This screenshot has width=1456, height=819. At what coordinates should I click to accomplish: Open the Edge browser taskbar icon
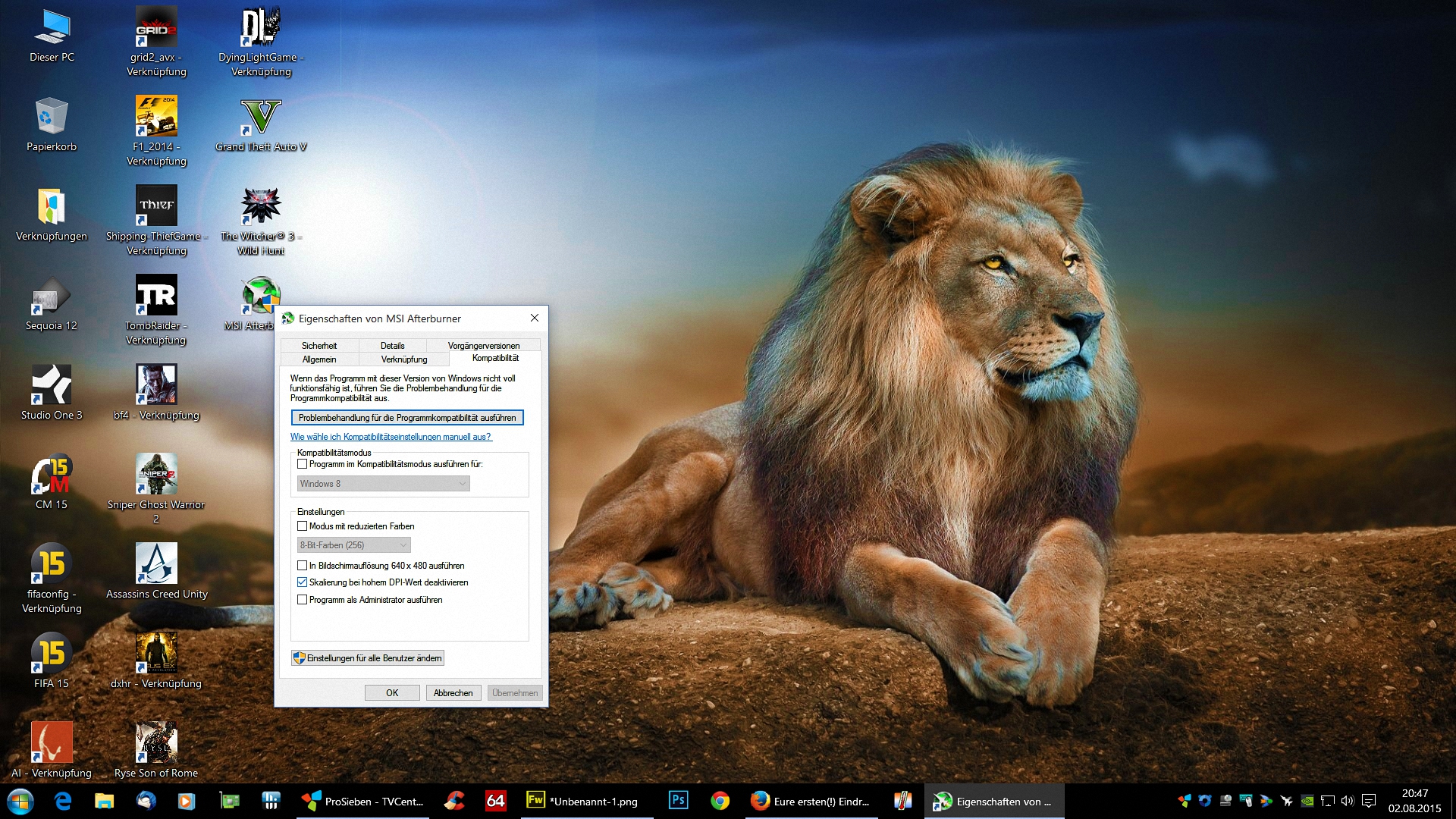pyautogui.click(x=63, y=801)
